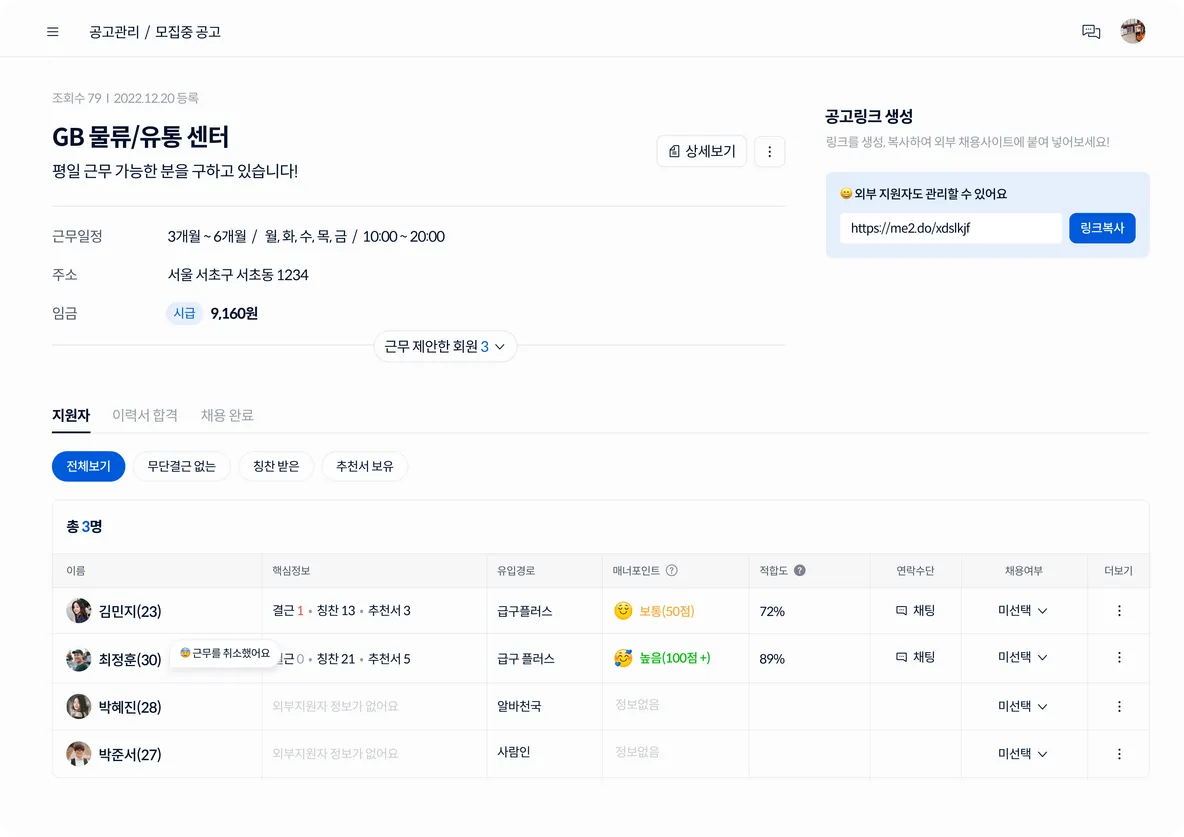Open 미선택 dropdown for 김민지
Image resolution: width=1184 pixels, height=837 pixels.
1022,610
